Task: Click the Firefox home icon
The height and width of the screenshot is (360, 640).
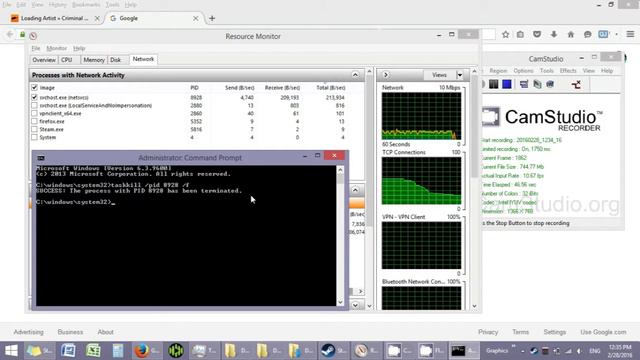Action: [x=571, y=35]
